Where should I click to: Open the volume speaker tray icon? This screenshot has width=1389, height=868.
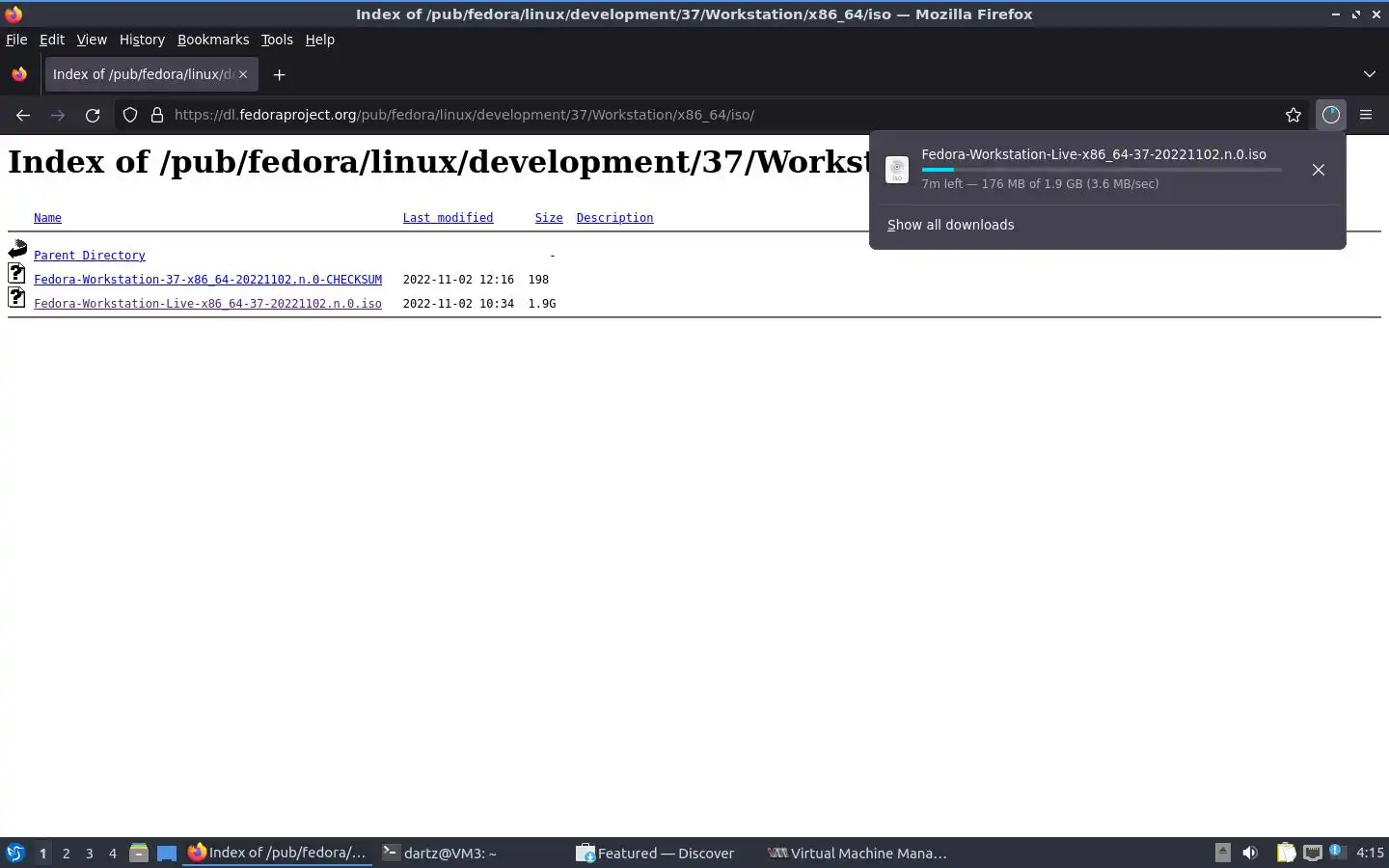point(1250,853)
